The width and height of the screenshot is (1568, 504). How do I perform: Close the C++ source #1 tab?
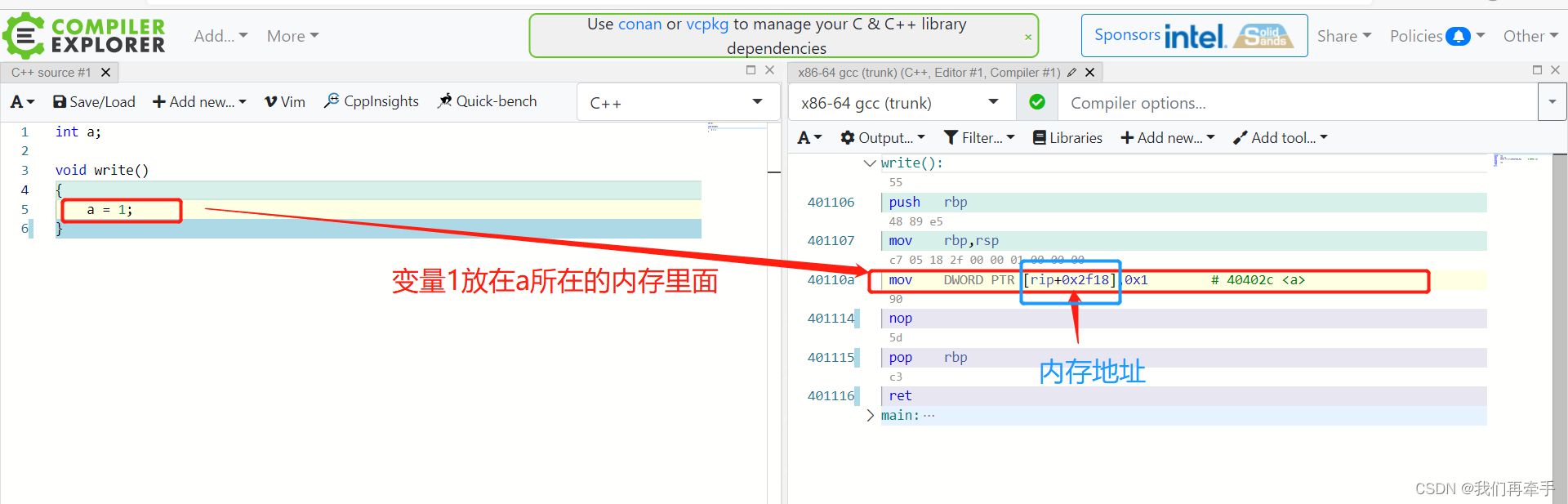[105, 73]
